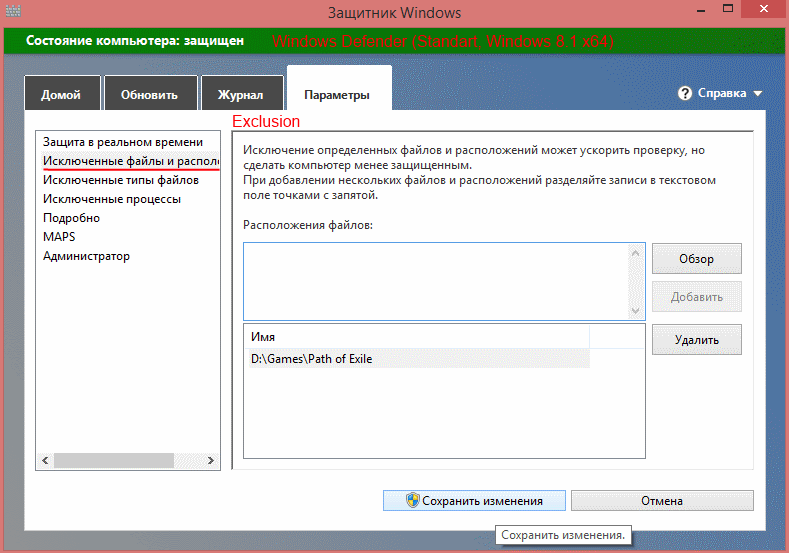The width and height of the screenshot is (789, 553).
Task: Click Сохранить изменения with shield icon
Action: (474, 501)
